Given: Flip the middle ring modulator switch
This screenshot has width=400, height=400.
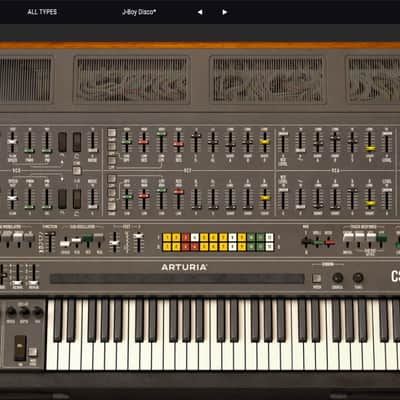Looking at the screenshot, I should 18,237.
